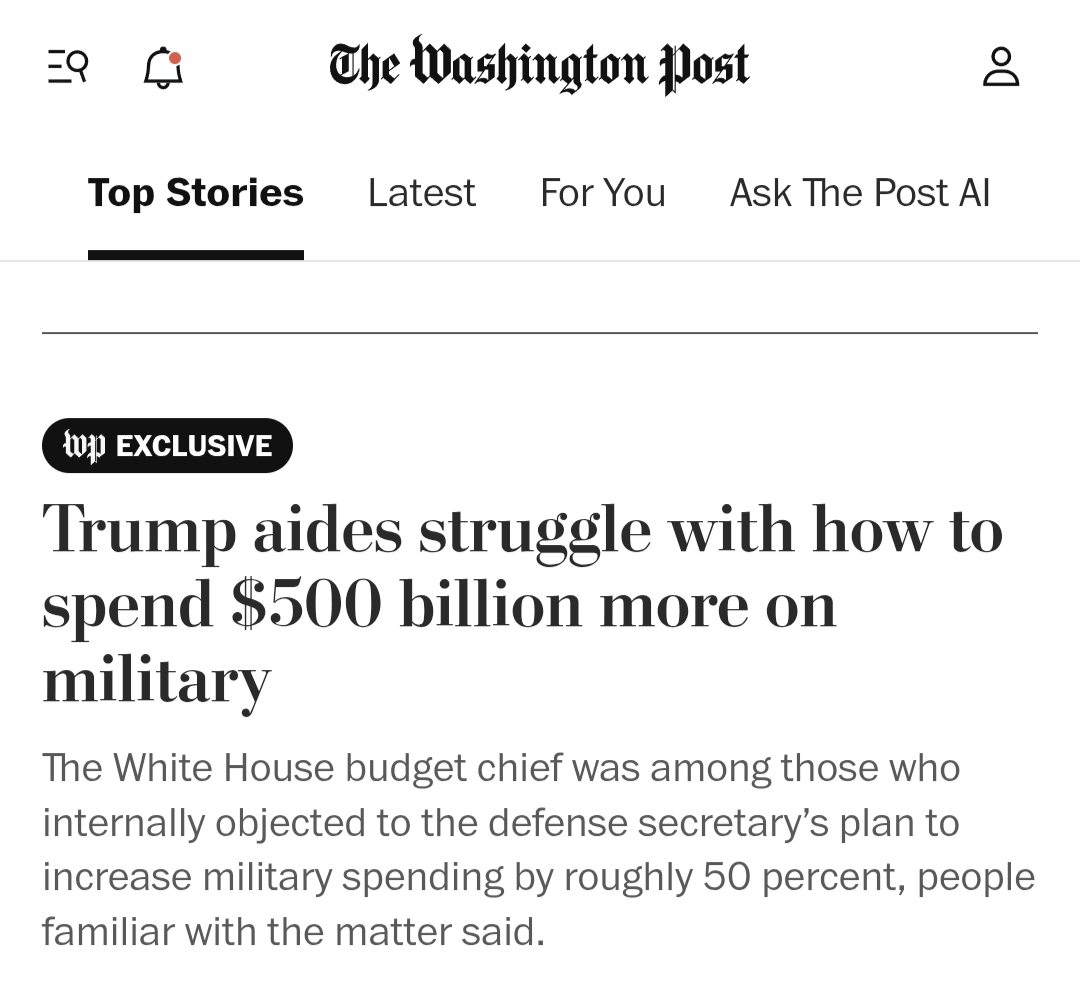
Task: Click the horizontal divider above the Exclusive article
Action: [539, 332]
